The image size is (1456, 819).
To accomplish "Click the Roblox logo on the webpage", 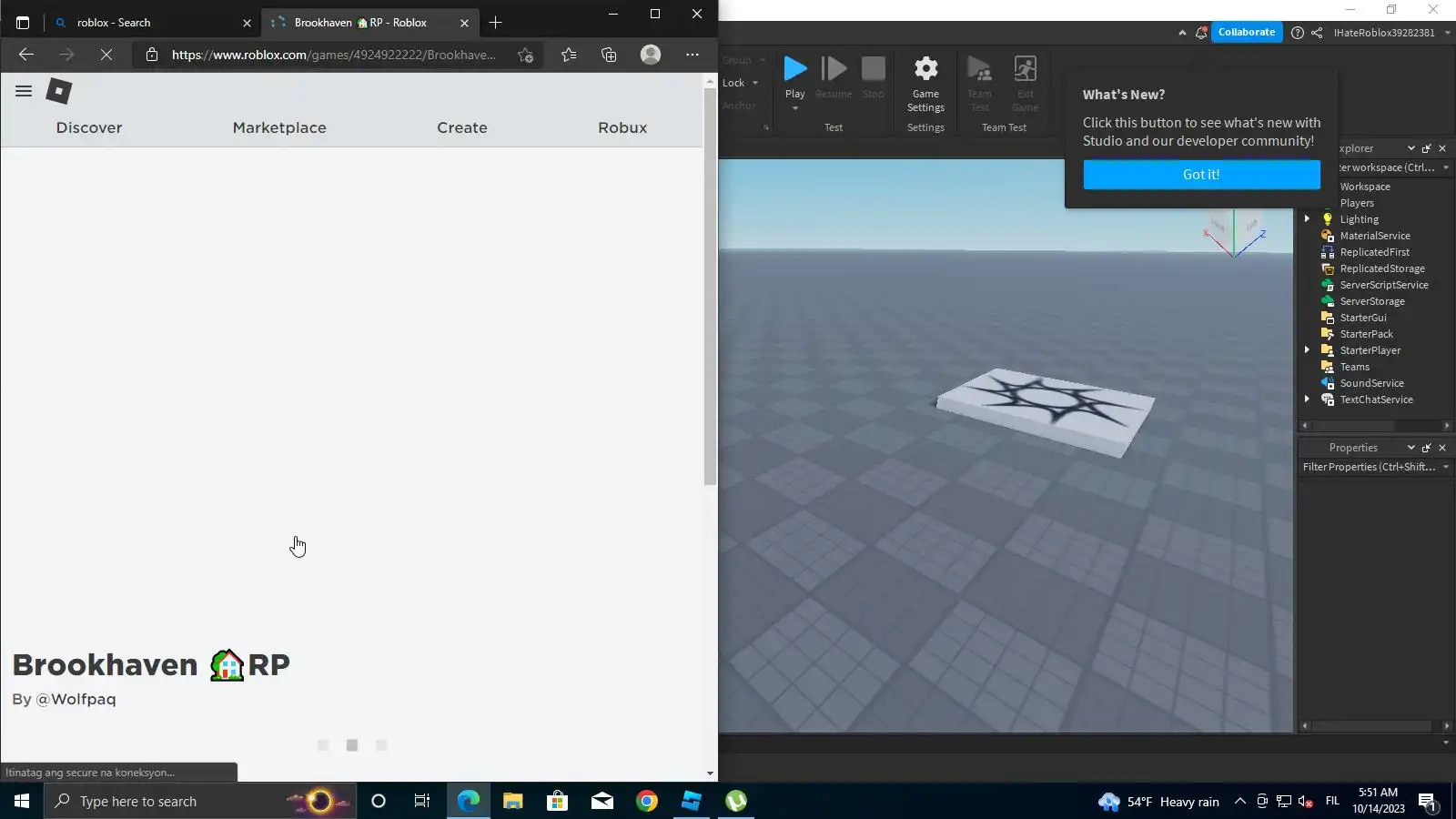I will 59,91.
